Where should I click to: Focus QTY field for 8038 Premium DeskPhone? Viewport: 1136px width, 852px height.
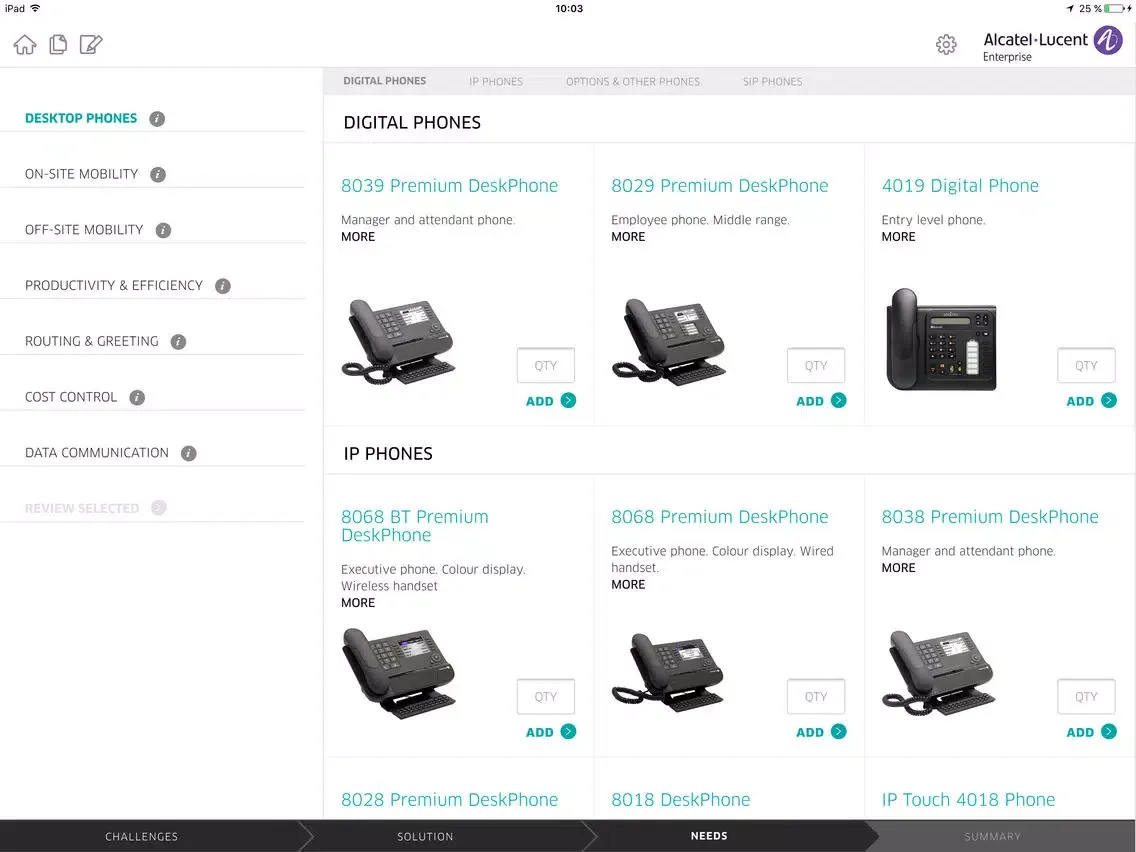tap(1086, 697)
